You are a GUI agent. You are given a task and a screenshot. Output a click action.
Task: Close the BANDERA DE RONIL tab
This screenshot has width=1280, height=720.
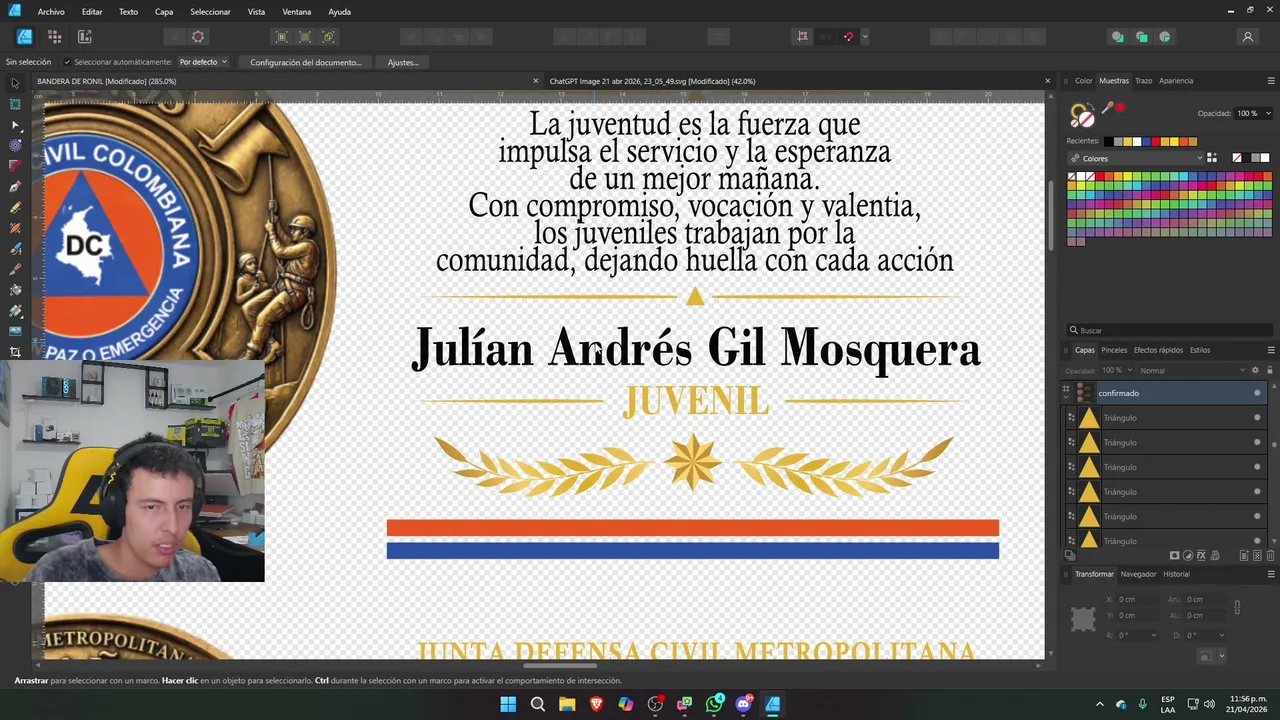tap(536, 81)
